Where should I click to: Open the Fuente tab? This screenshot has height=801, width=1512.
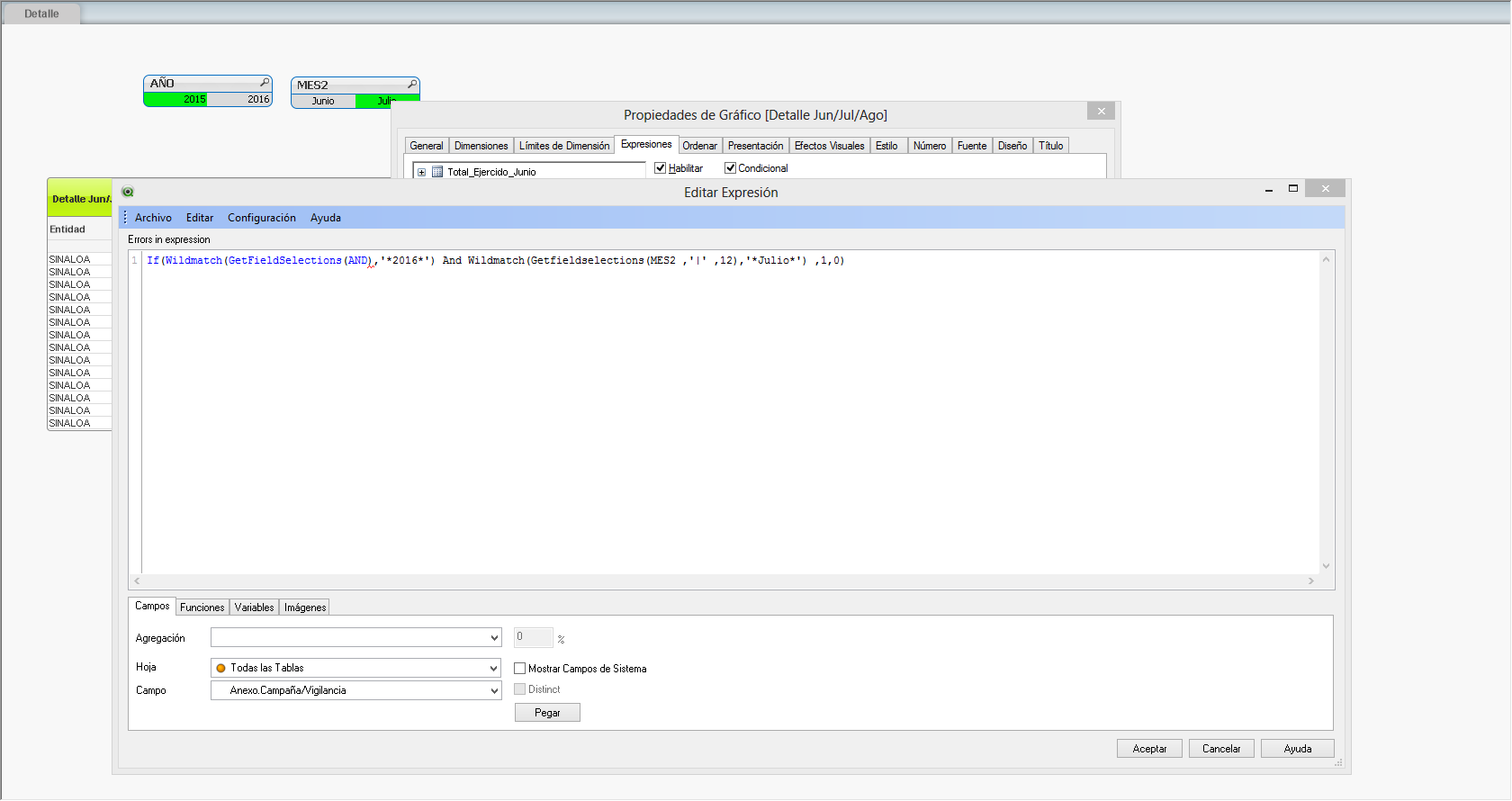(x=972, y=146)
